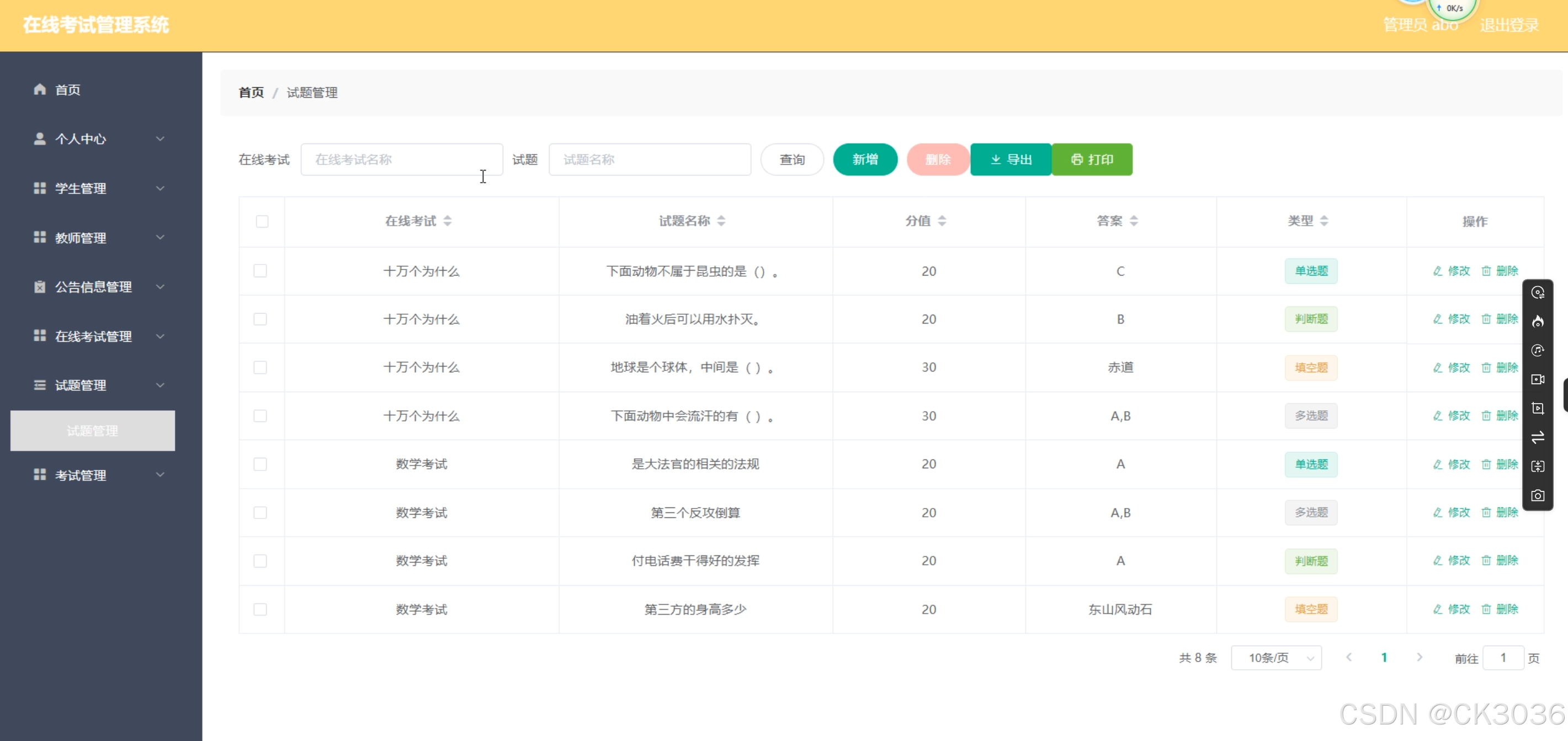1568x741 pixels.
Task: Click the 导出 export button
Action: coord(1011,160)
